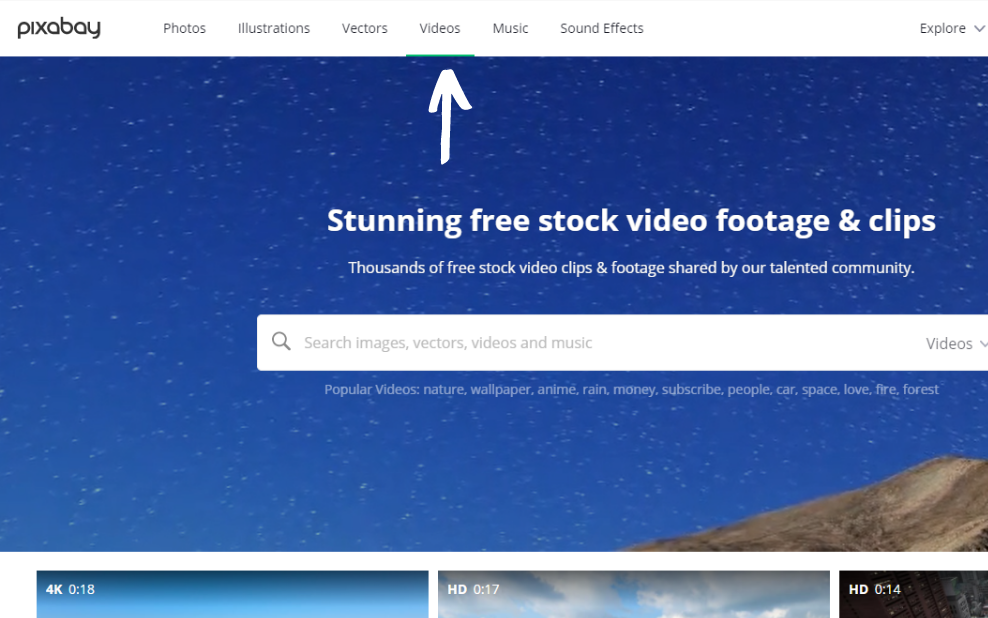This screenshot has height=618, width=988.
Task: Open the Photos section
Action: click(184, 28)
